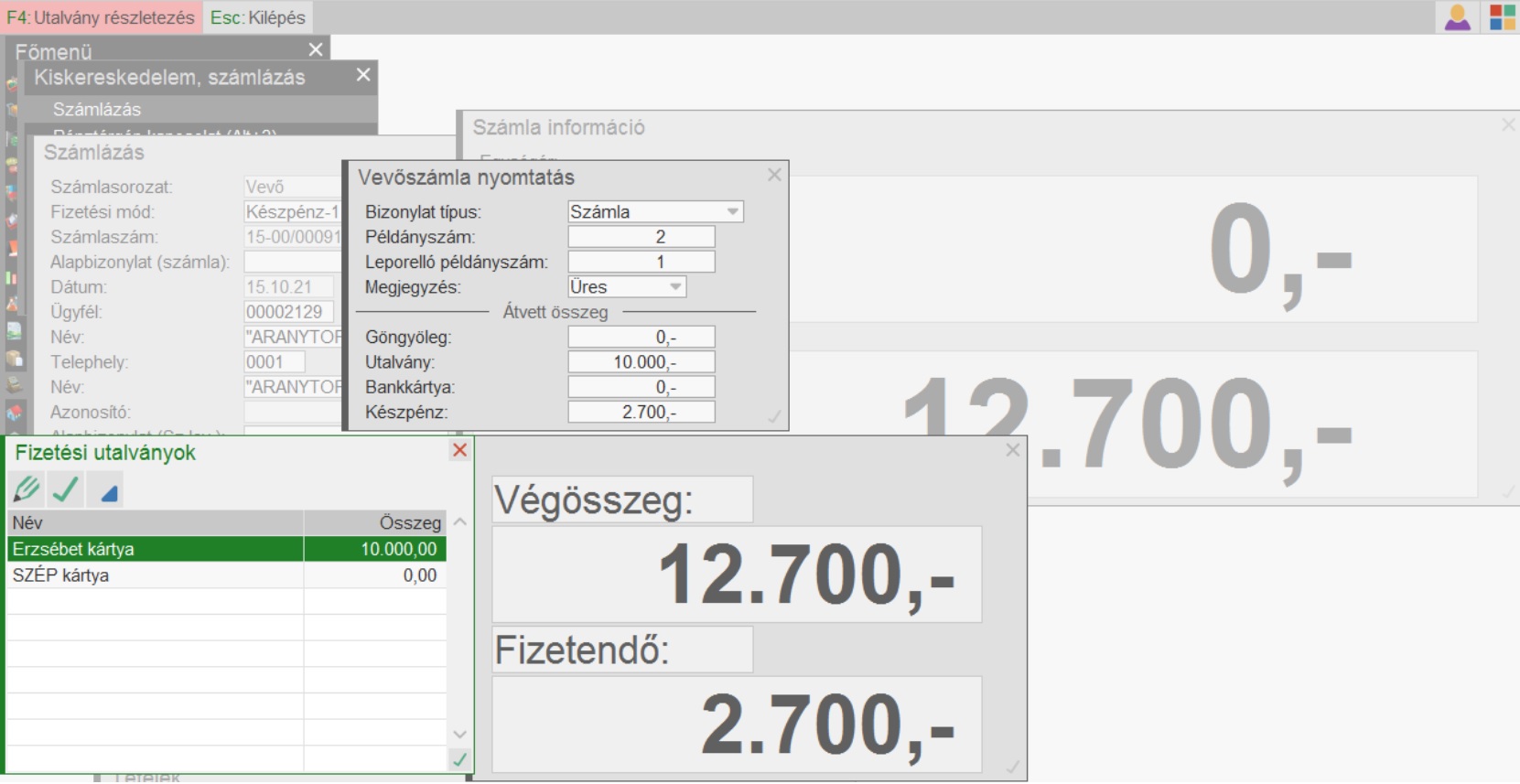Click the checkmark at the Számla információ corner
This screenshot has height=784, width=1520.
pyautogui.click(x=1508, y=492)
